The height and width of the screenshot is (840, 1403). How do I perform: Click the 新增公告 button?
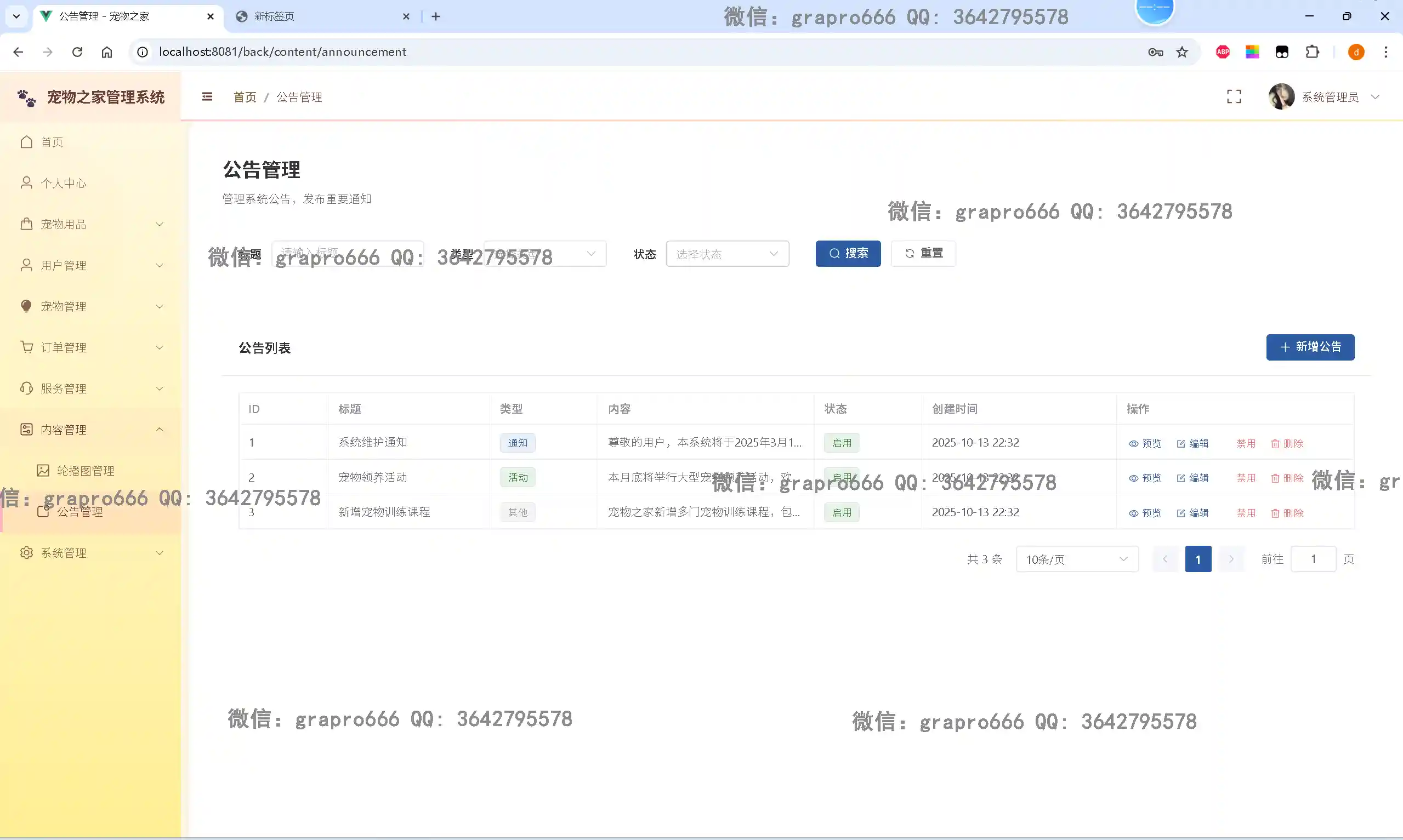[1310, 347]
